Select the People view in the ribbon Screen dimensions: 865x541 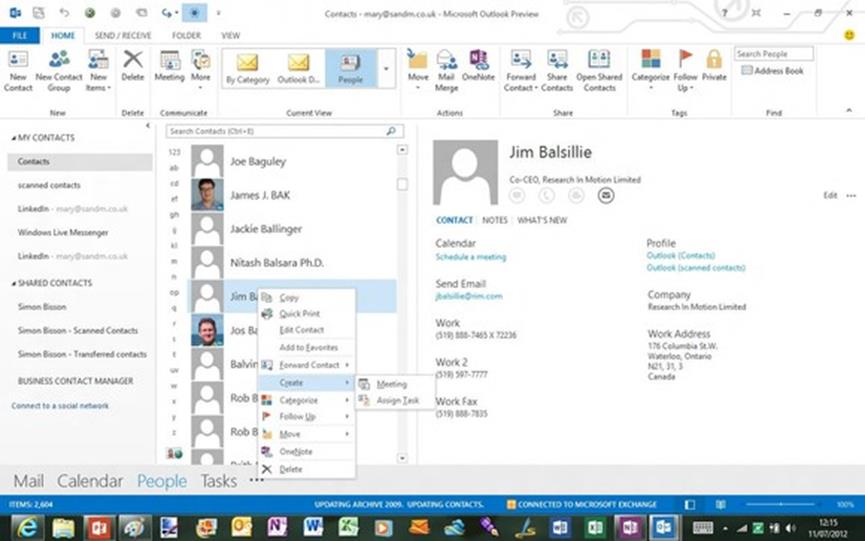click(x=350, y=68)
